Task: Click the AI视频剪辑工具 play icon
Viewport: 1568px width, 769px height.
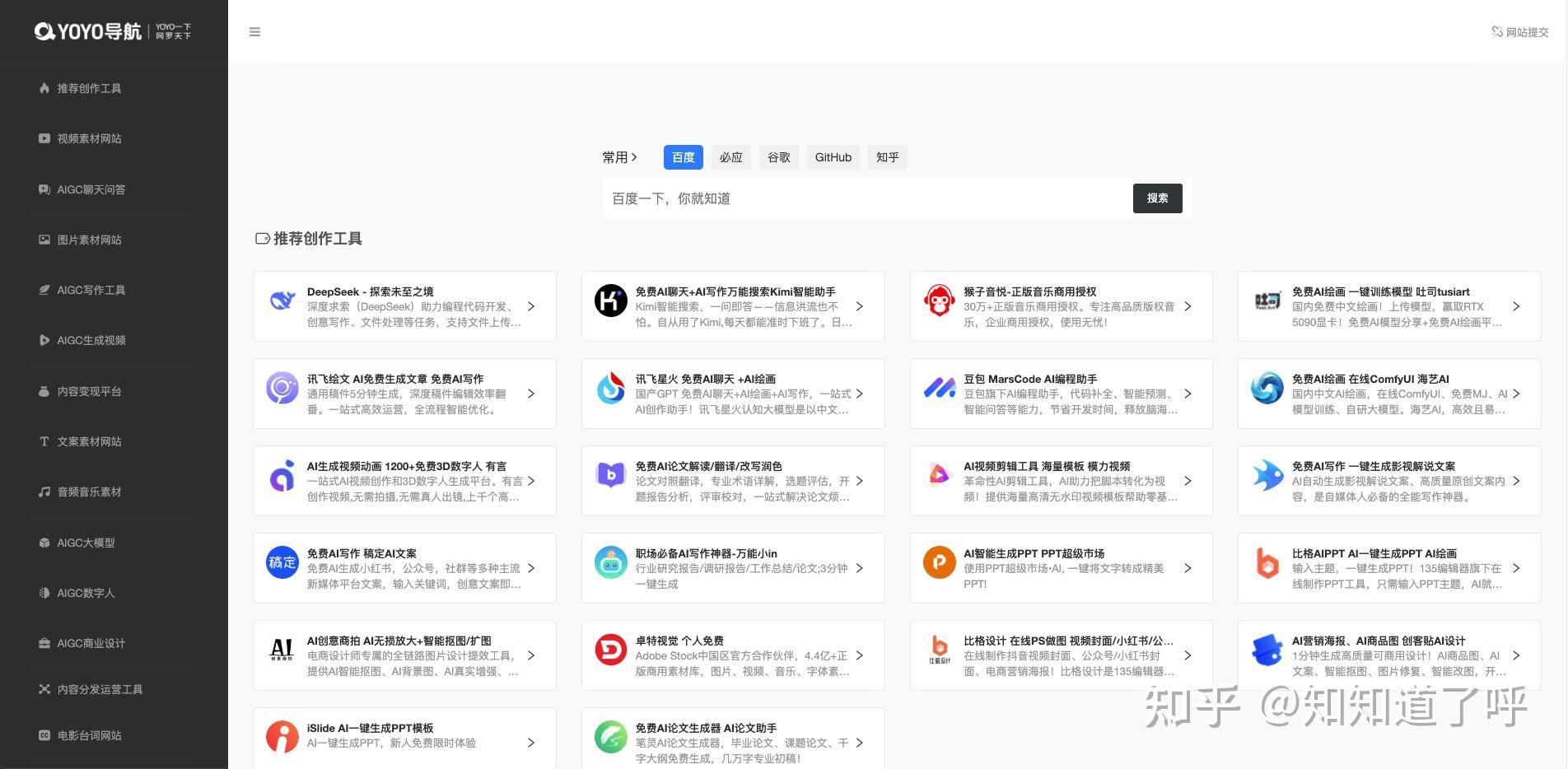Action: [939, 475]
